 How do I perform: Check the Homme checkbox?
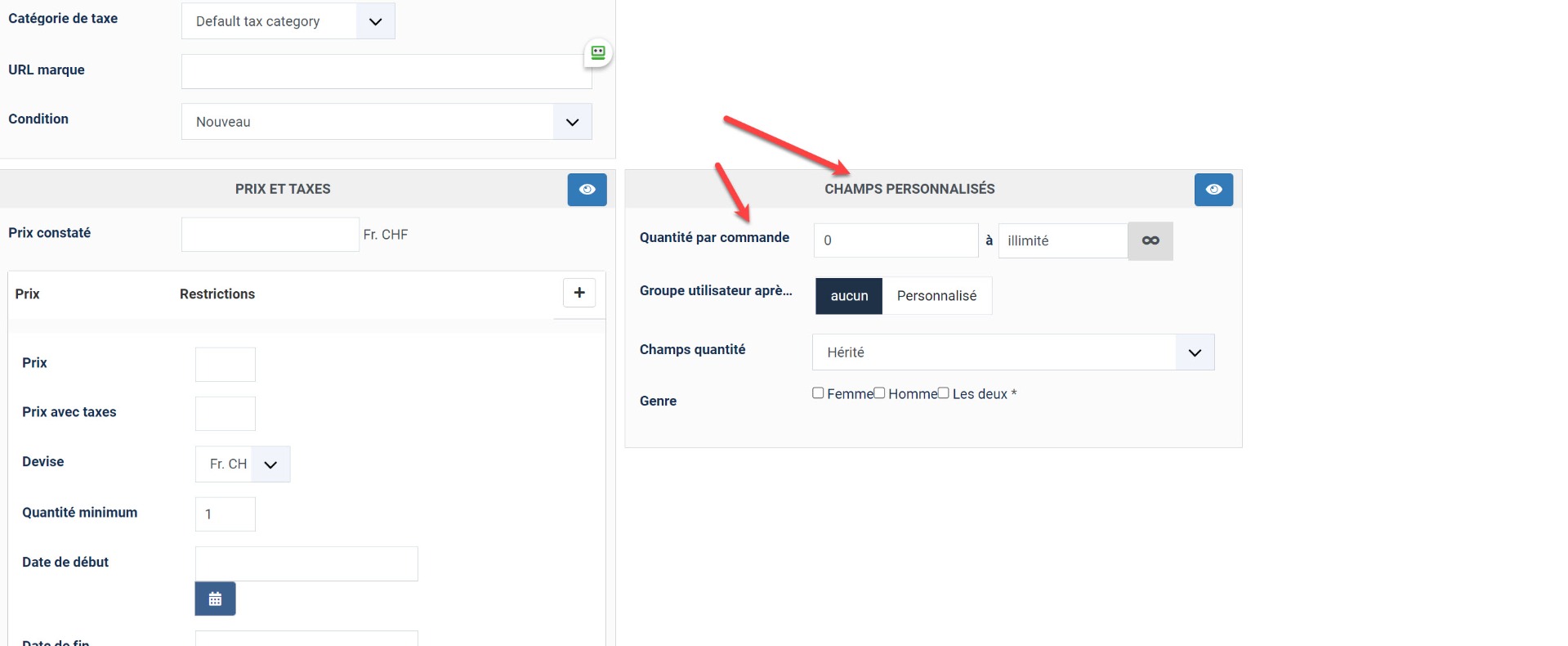tap(879, 393)
